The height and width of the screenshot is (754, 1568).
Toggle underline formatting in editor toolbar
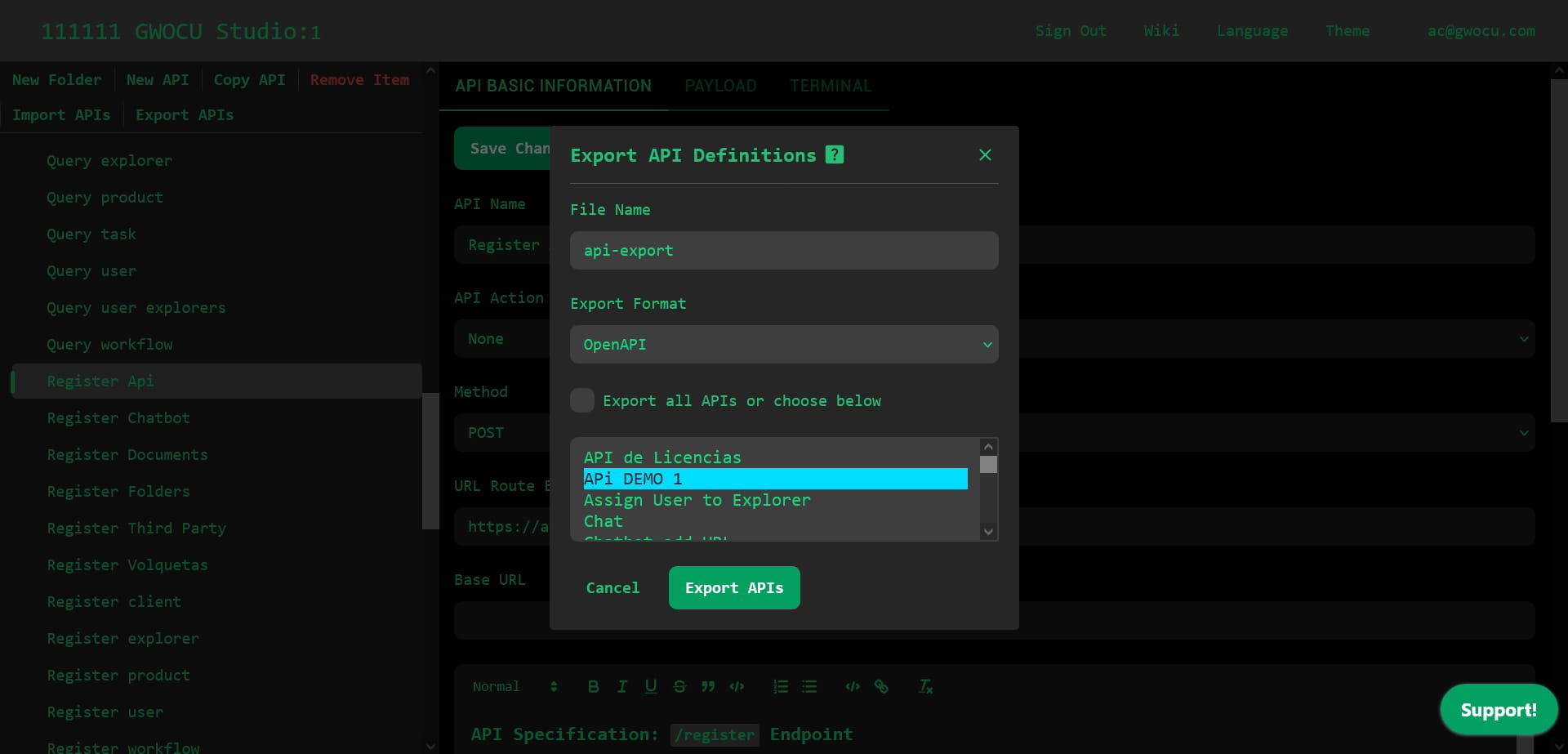651,686
